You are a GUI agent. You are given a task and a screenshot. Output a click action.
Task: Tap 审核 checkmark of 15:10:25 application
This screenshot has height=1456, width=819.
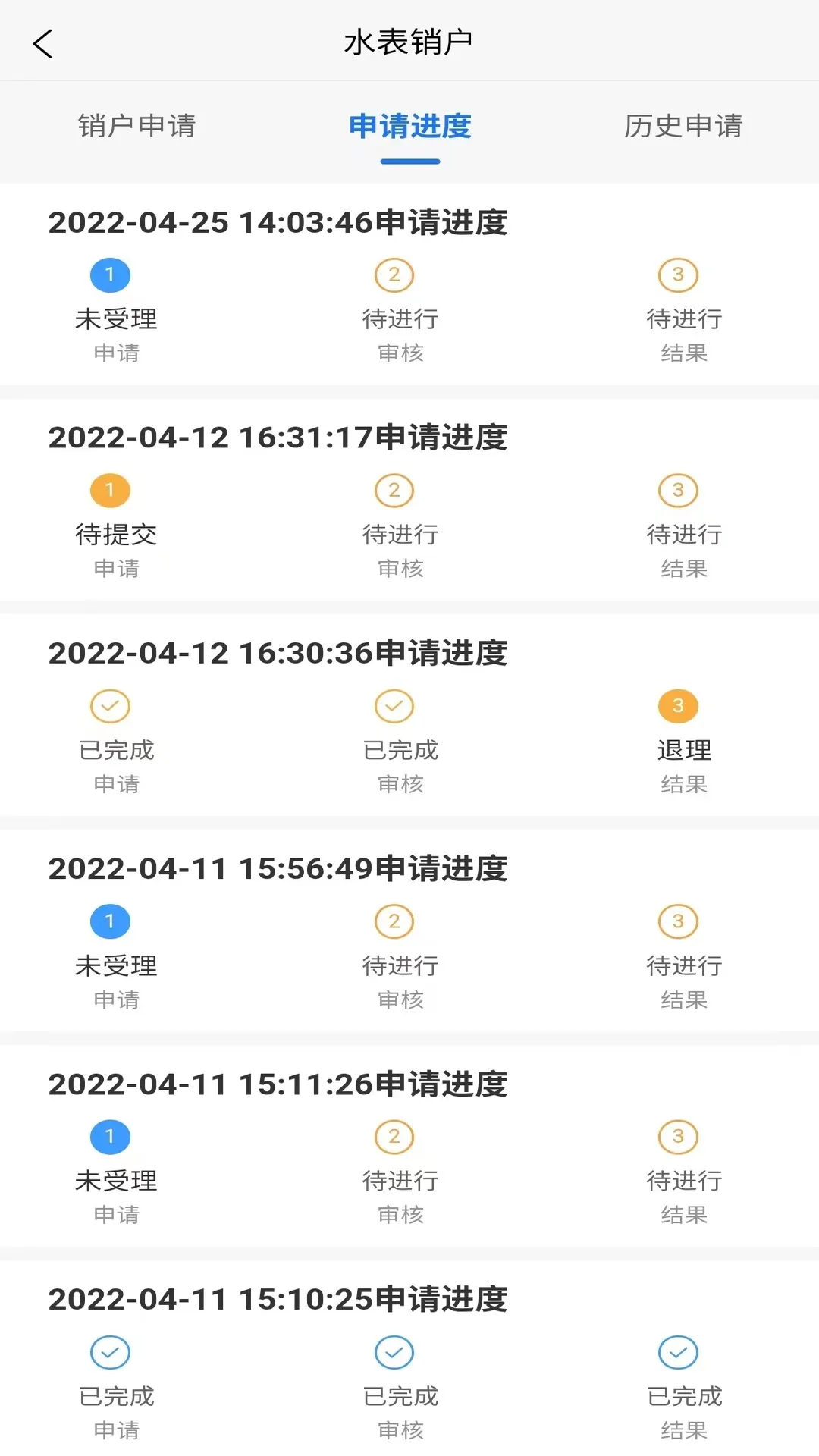[x=394, y=1352]
